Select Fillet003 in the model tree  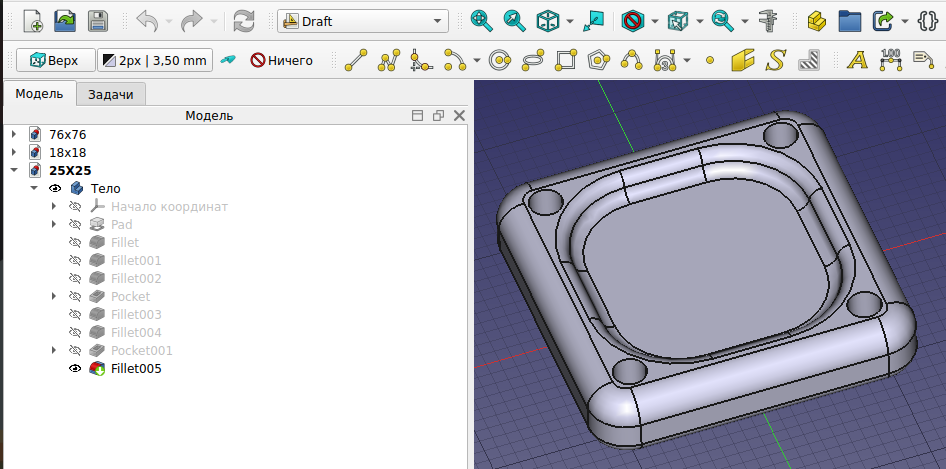tap(136, 314)
